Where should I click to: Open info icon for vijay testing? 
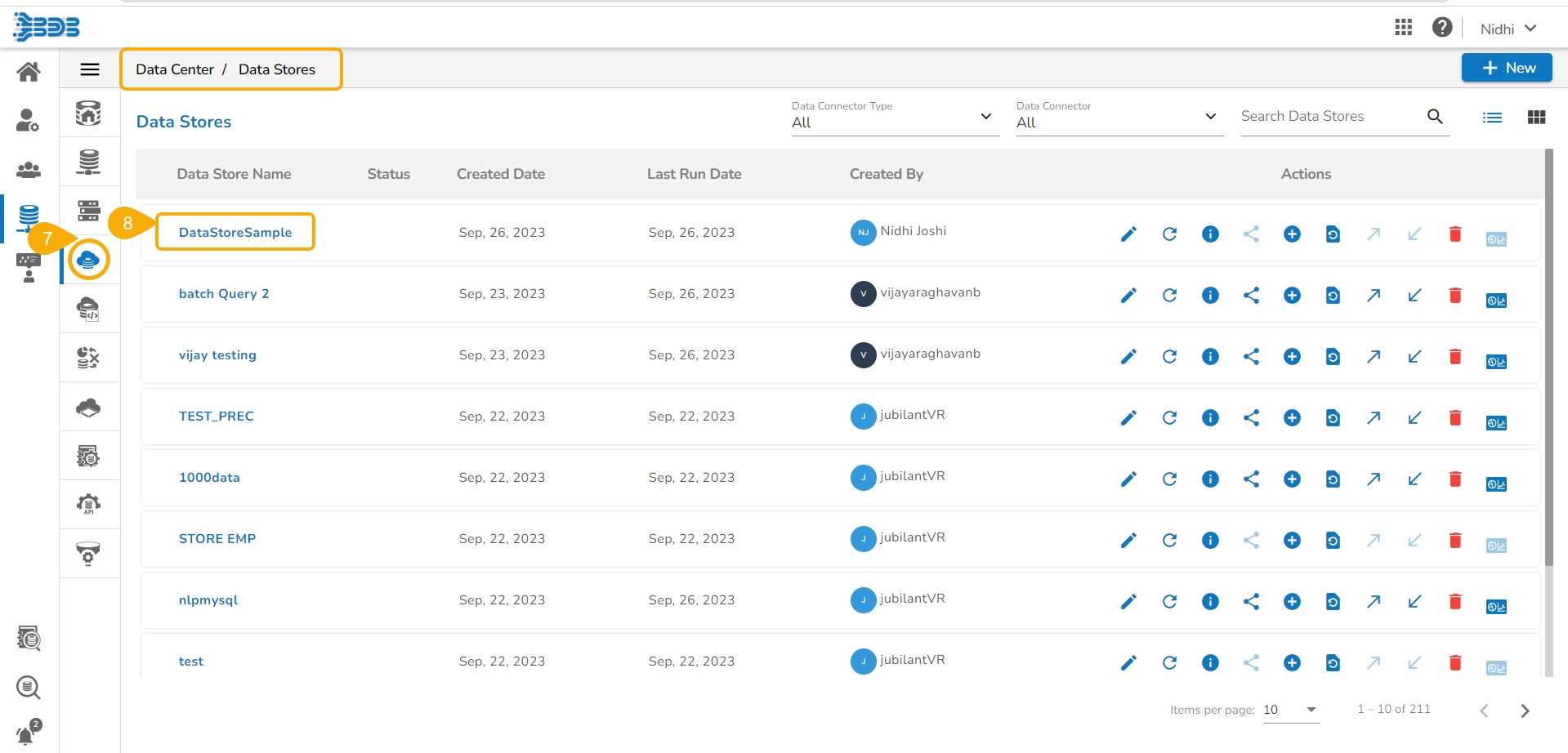tap(1210, 357)
